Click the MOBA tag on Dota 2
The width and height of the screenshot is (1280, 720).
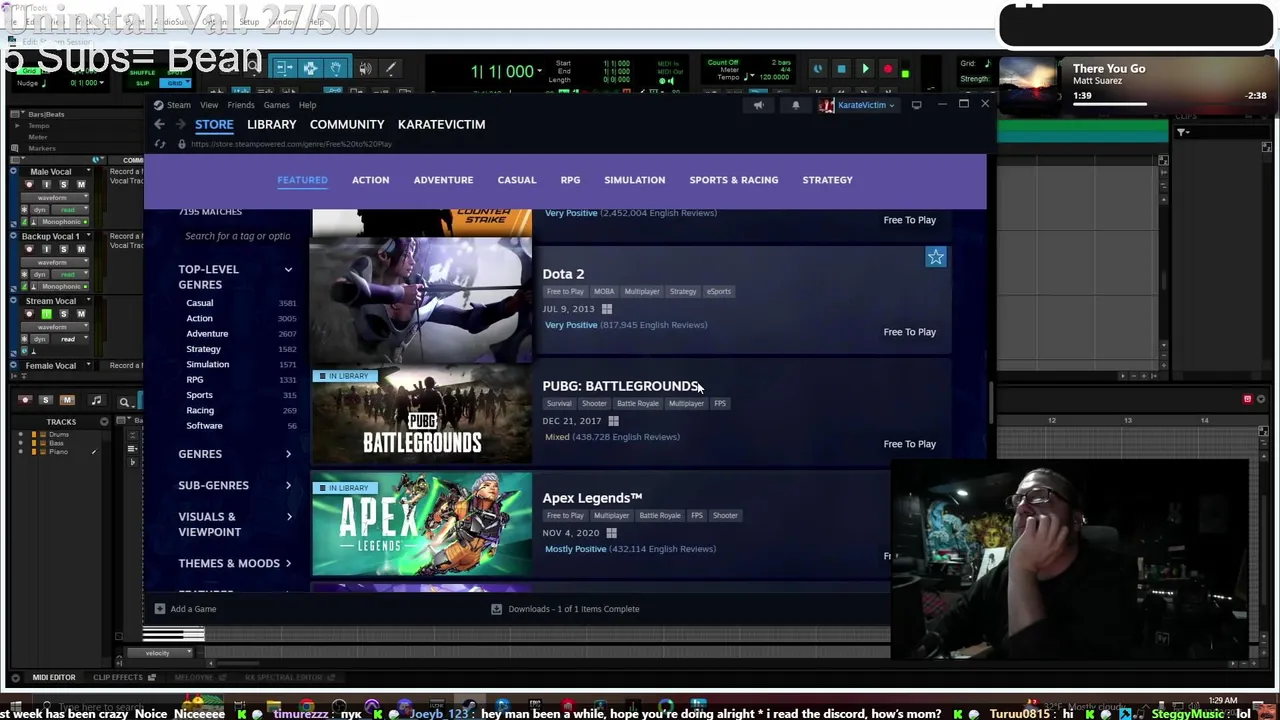tap(604, 292)
